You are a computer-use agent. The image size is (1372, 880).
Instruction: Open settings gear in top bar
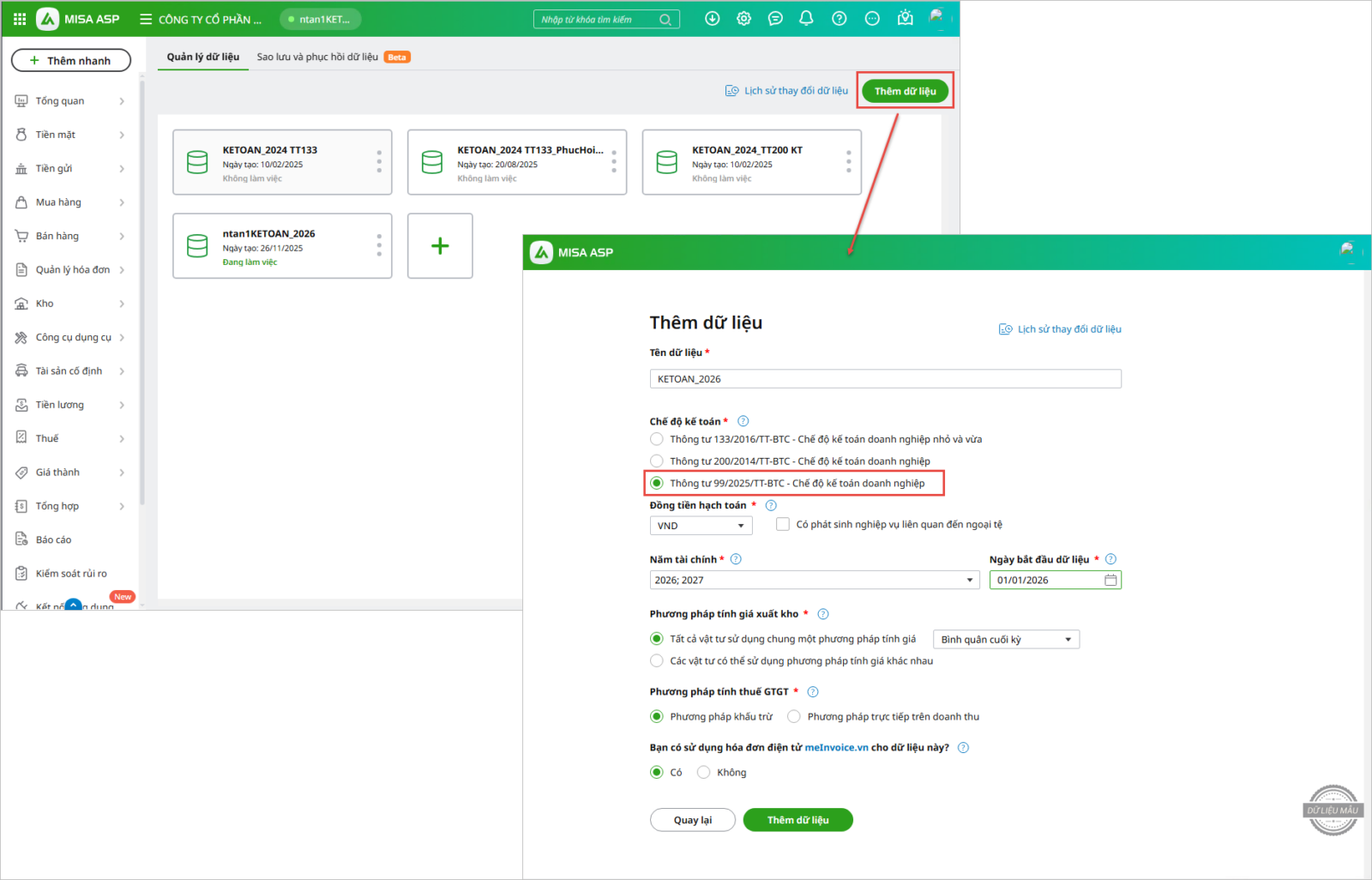[743, 18]
